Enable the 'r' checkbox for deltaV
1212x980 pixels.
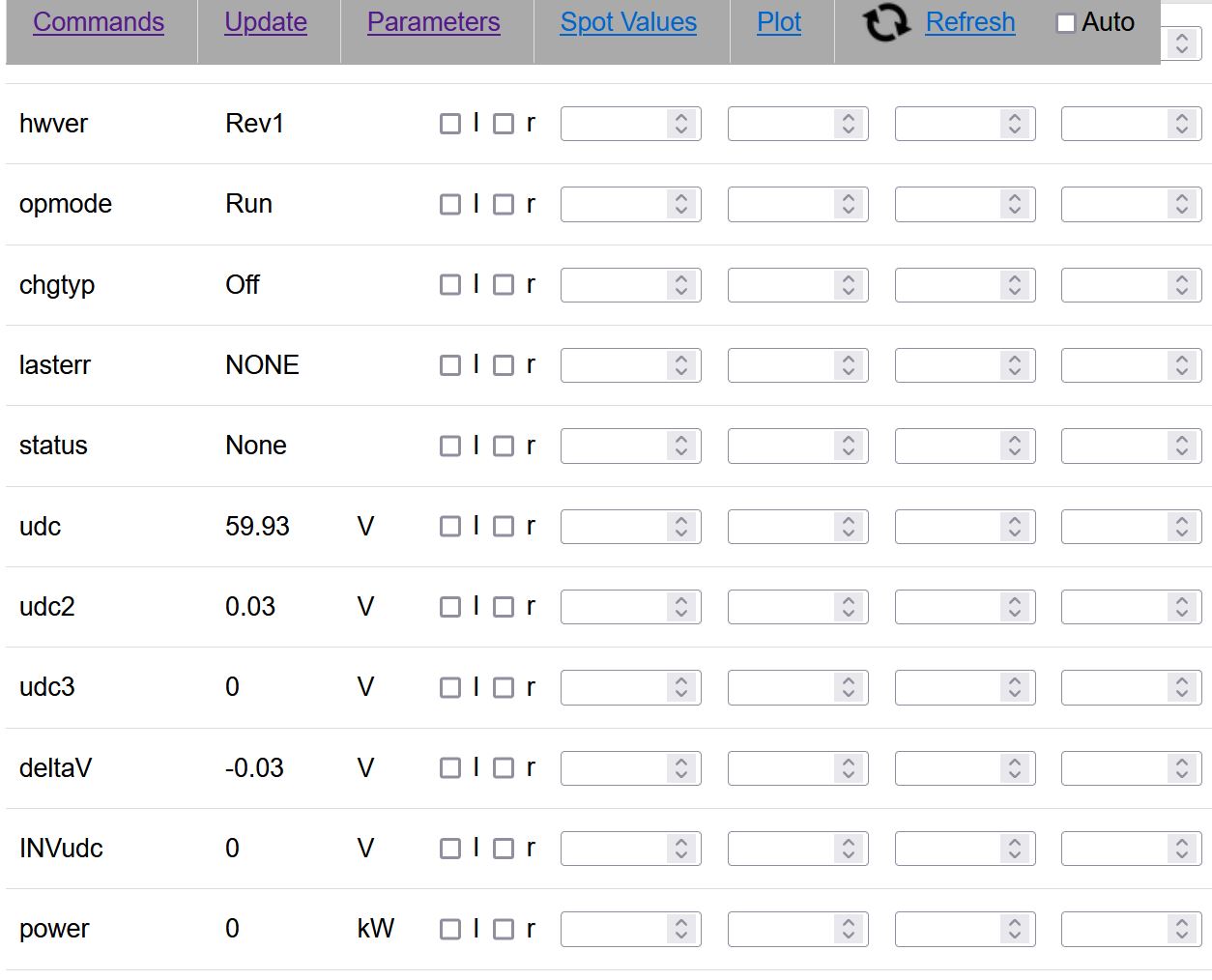[504, 768]
